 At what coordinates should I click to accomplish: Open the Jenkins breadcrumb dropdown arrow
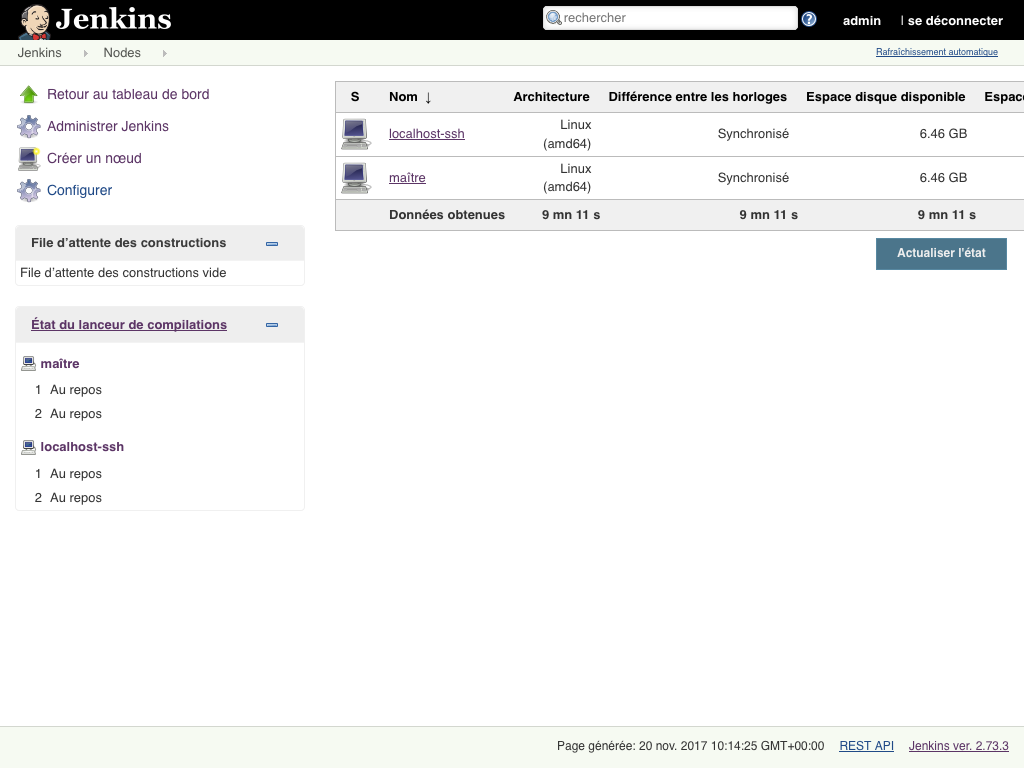pyautogui.click(x=85, y=53)
